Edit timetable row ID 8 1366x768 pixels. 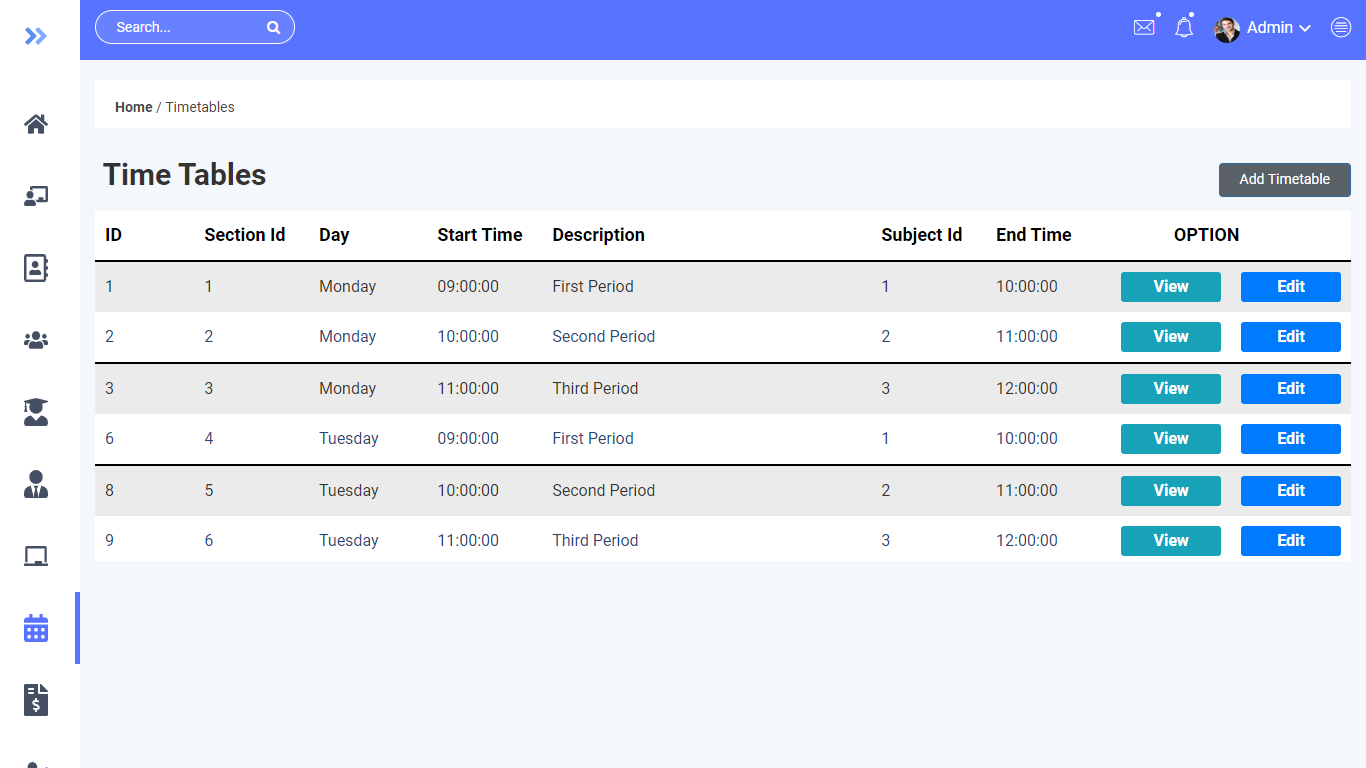1291,491
